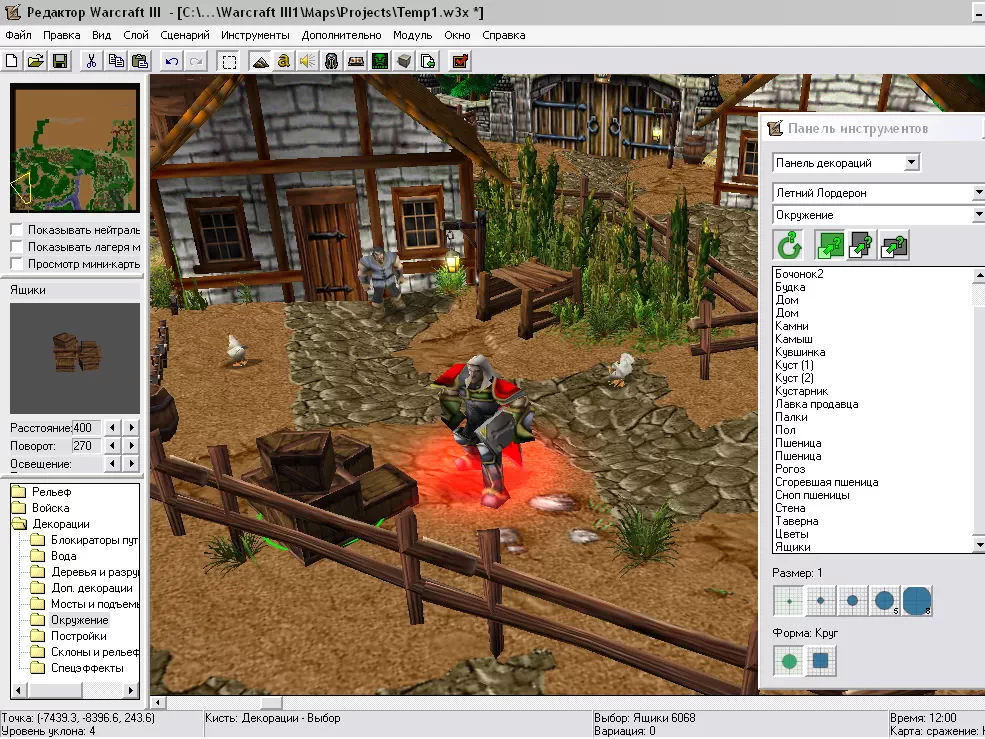The width and height of the screenshot is (985, 739).
Task: Open the Sound editor speaker icon
Action: coord(308,61)
